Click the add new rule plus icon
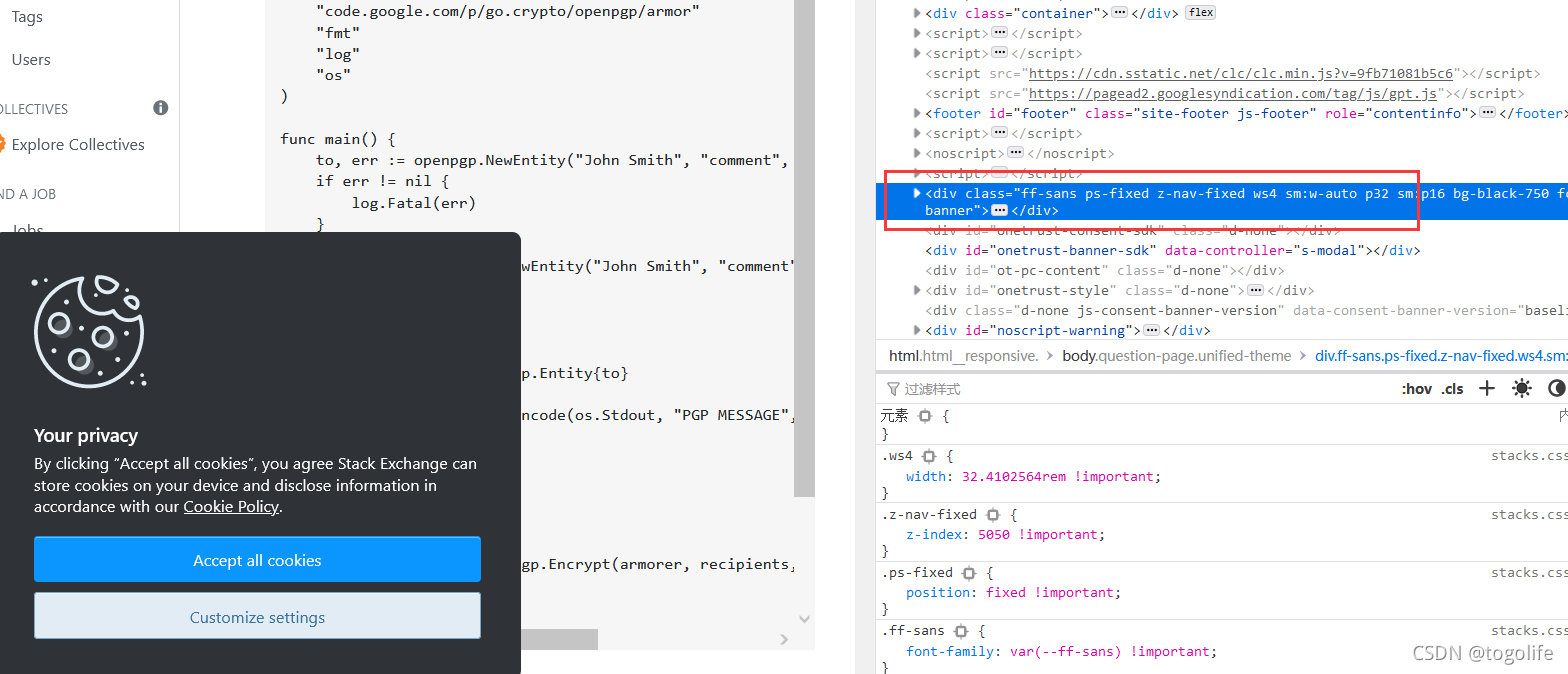1568x674 pixels. click(x=1487, y=388)
